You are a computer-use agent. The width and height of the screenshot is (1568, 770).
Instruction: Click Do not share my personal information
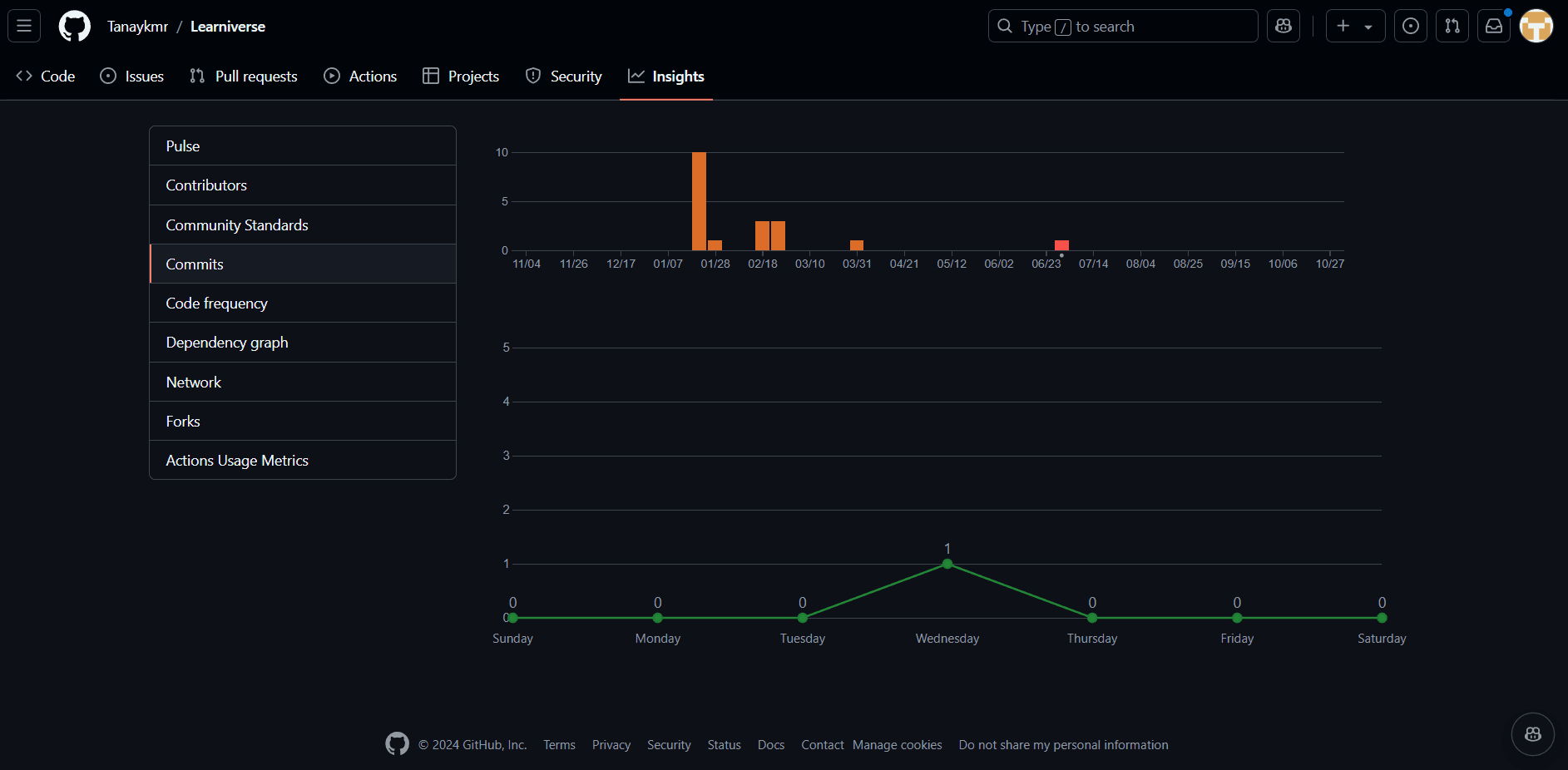point(1063,745)
